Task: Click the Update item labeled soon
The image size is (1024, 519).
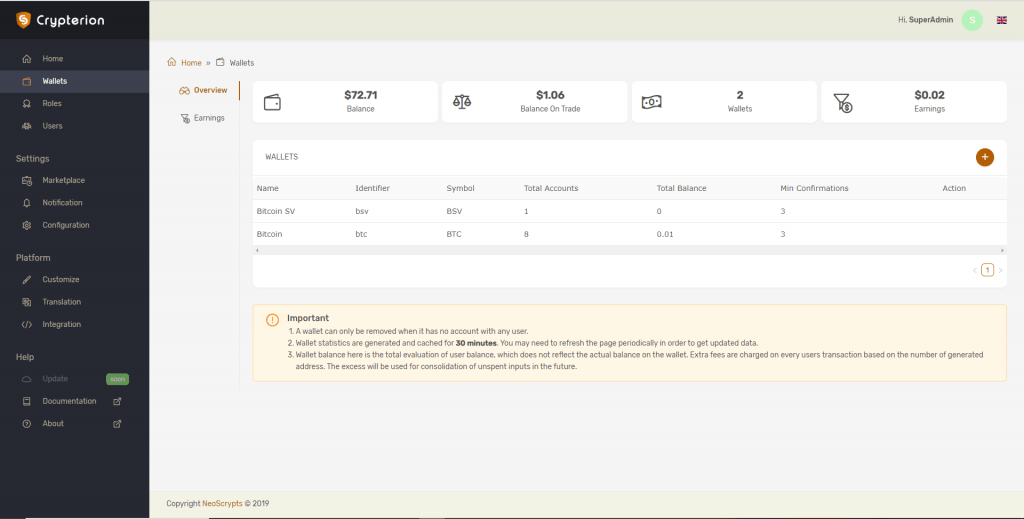Action: pyautogui.click(x=74, y=379)
